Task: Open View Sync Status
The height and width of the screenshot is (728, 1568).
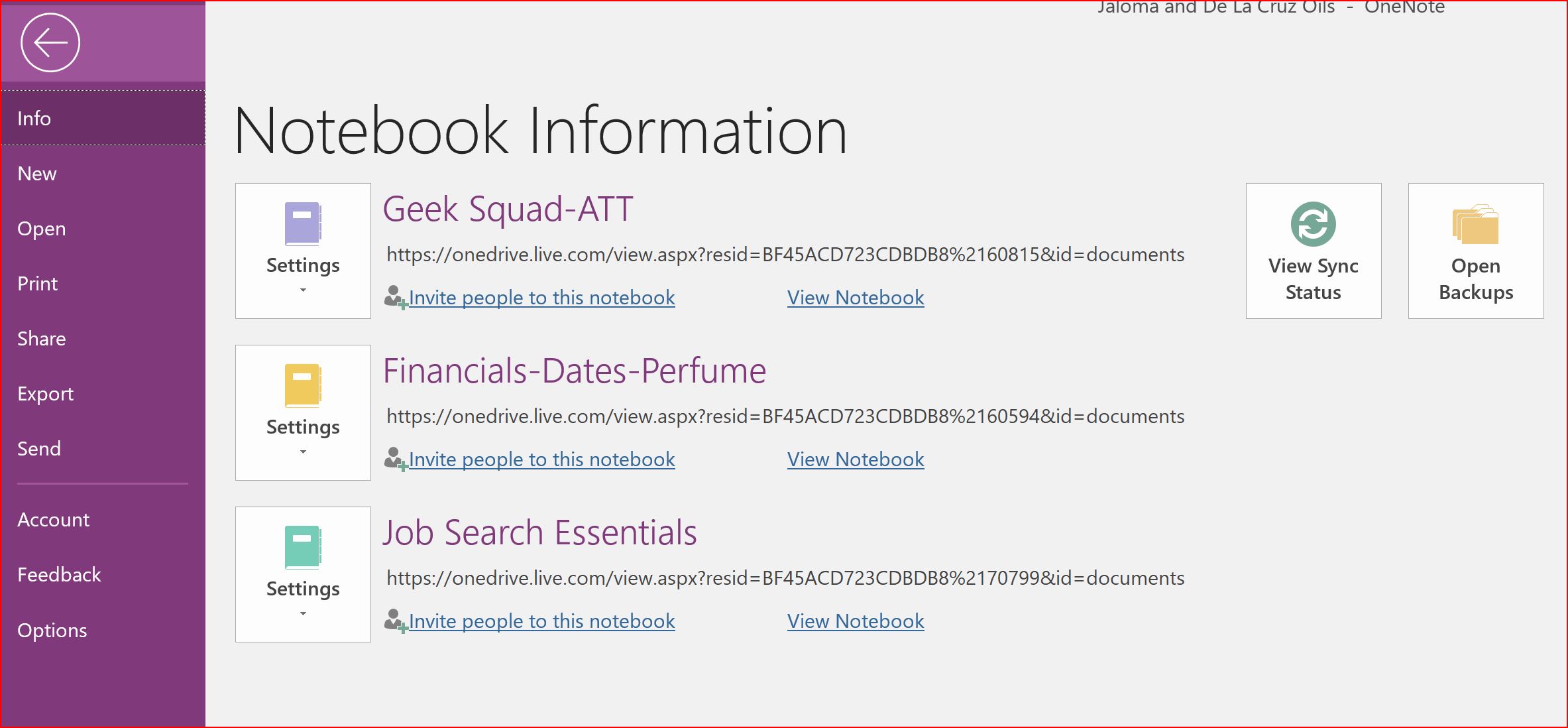Action: [x=1312, y=251]
